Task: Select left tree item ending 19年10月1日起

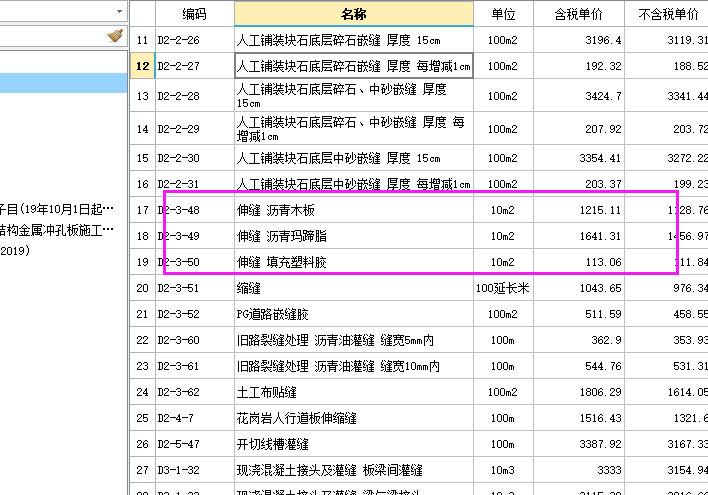Action: 56,209
